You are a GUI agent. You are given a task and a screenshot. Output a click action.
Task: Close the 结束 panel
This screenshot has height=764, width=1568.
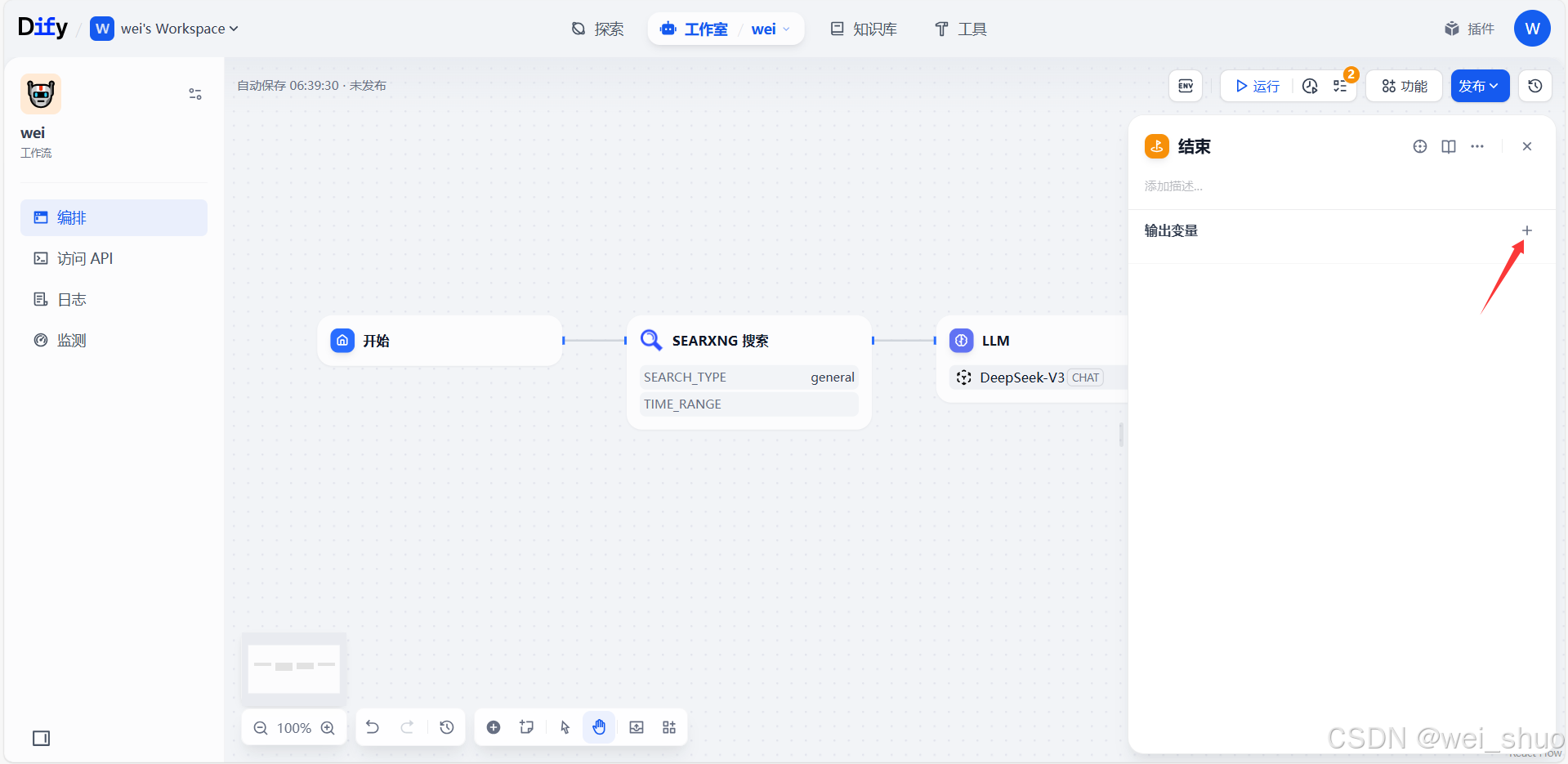(x=1527, y=146)
